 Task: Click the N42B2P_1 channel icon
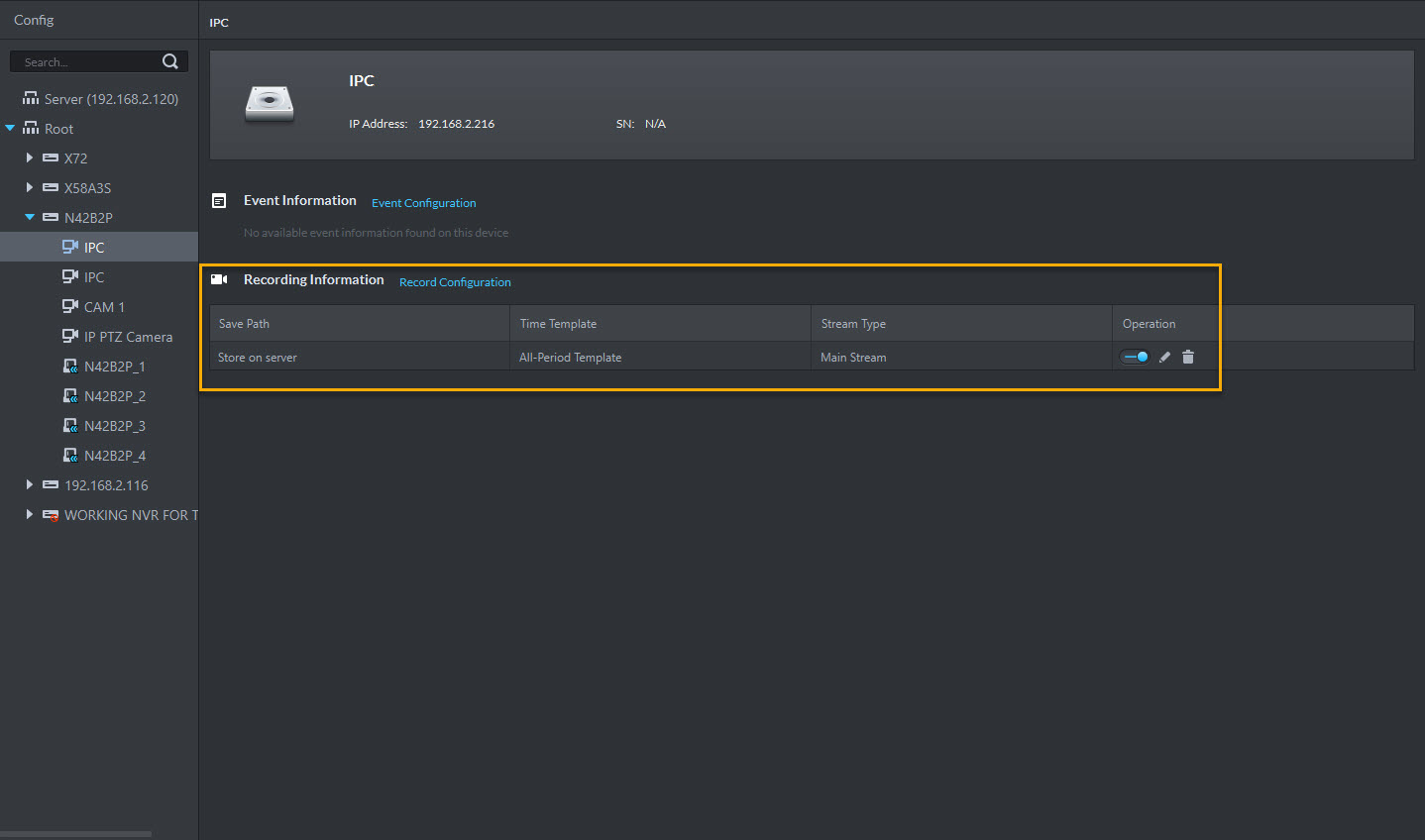point(70,367)
